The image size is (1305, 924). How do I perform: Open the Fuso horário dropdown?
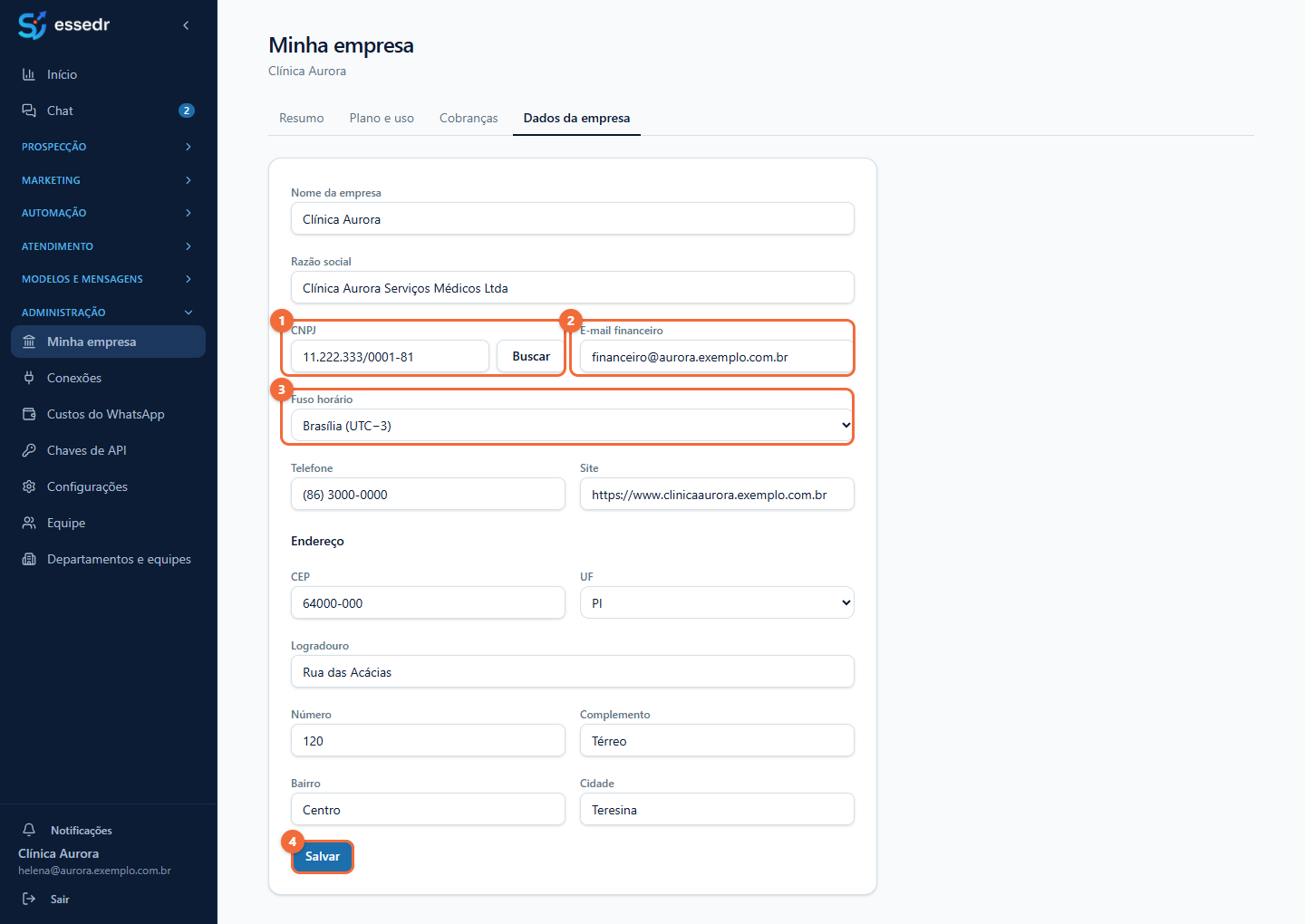point(573,425)
